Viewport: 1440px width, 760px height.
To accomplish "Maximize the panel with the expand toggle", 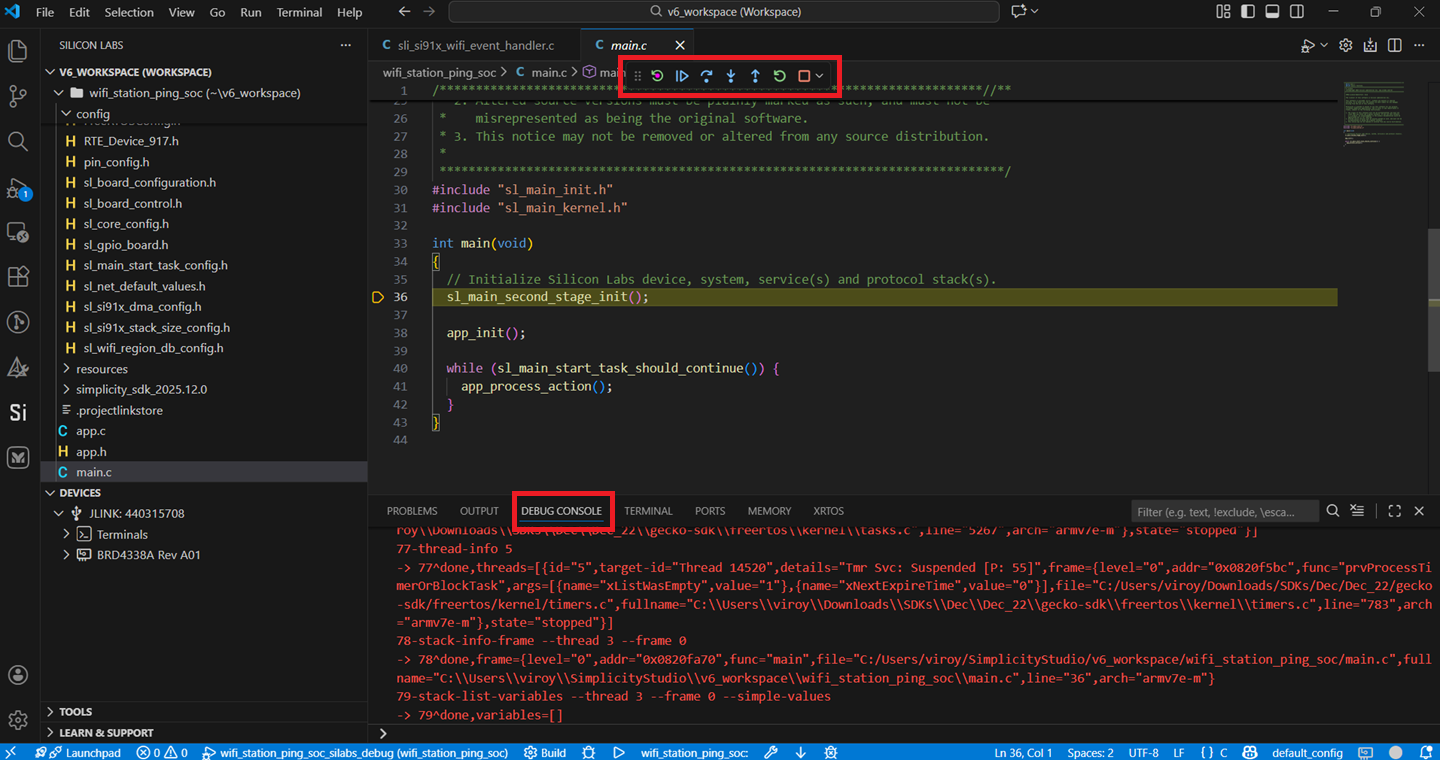I will pos(1394,510).
